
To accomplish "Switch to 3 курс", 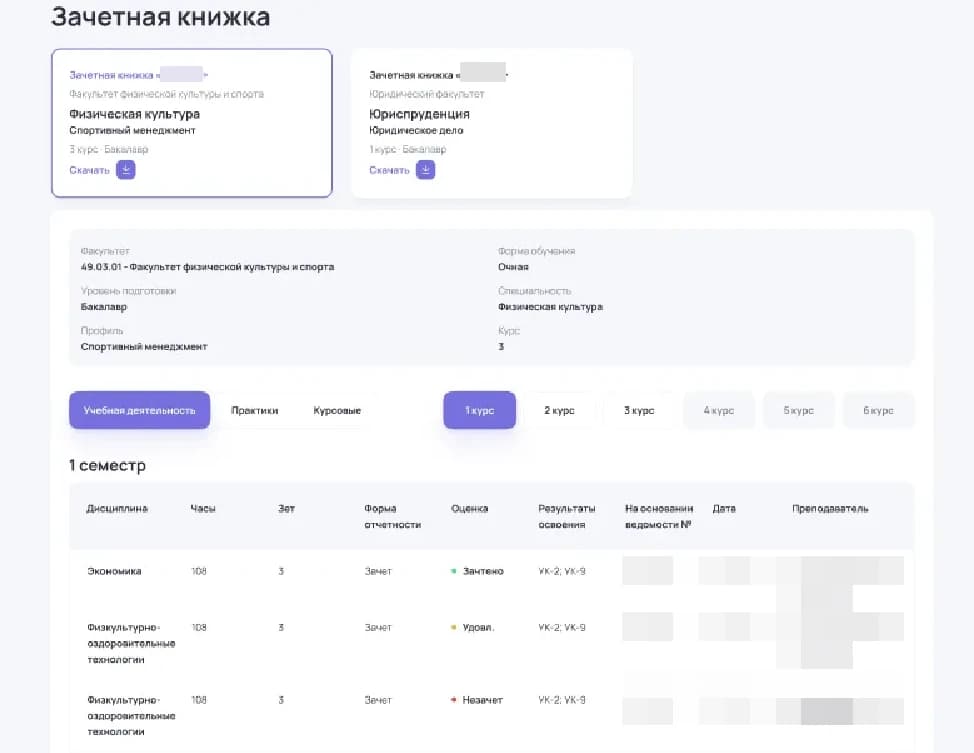I will click(639, 411).
